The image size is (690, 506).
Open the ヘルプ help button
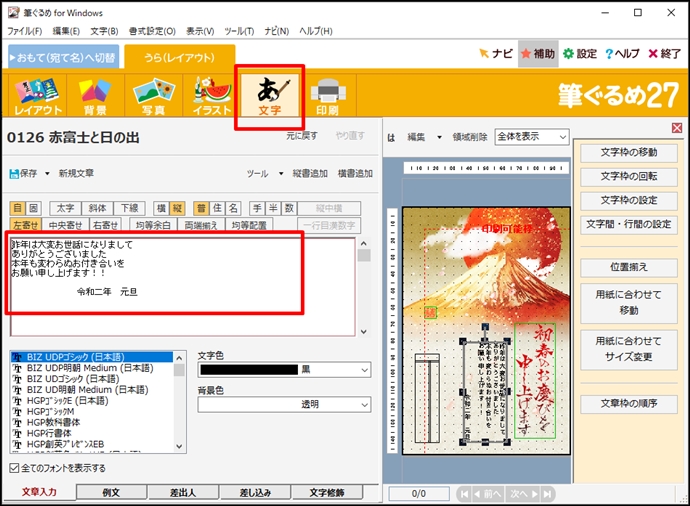622,54
